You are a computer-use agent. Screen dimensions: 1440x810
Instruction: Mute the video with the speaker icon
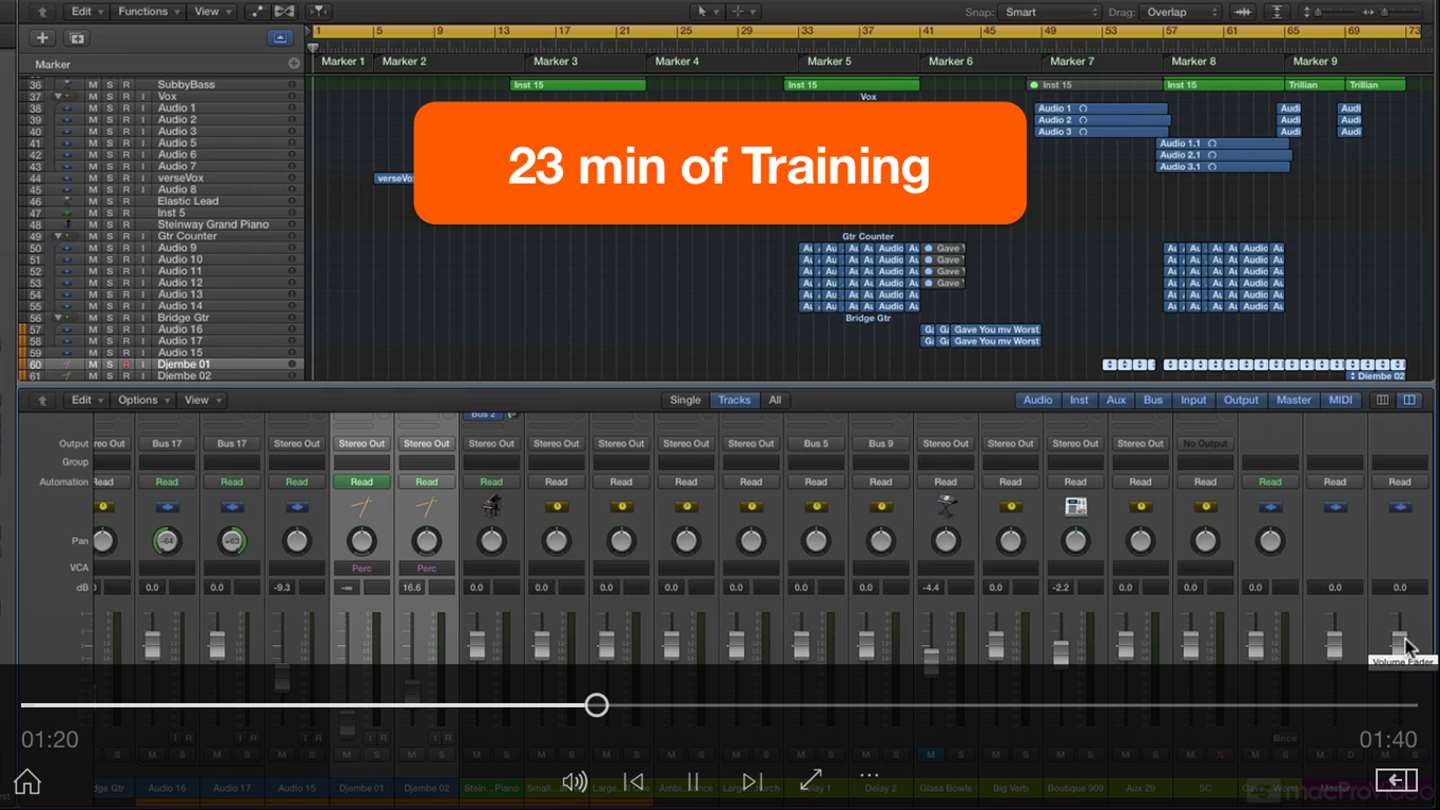(575, 782)
